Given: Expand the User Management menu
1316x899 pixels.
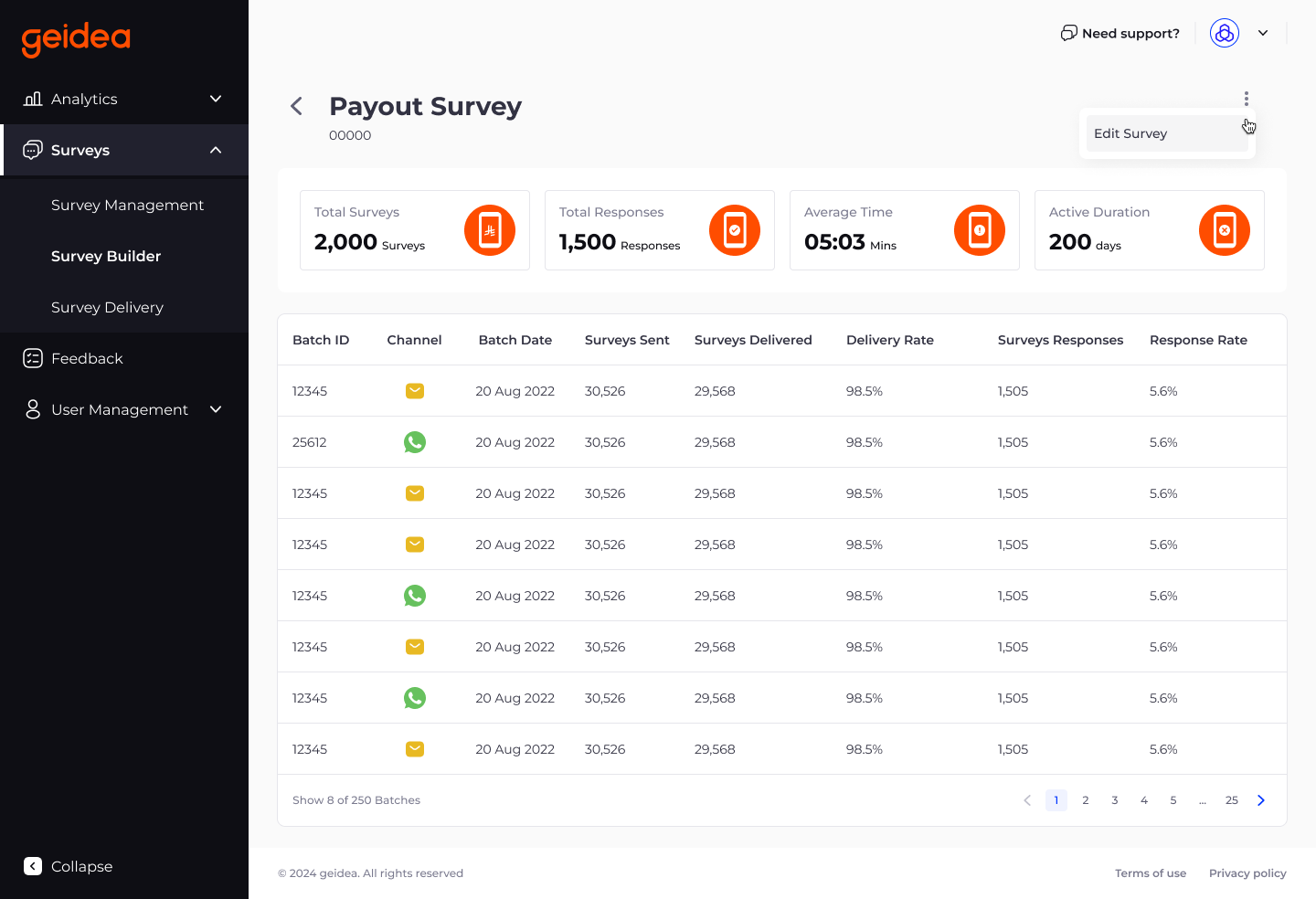Looking at the screenshot, I should point(216,409).
